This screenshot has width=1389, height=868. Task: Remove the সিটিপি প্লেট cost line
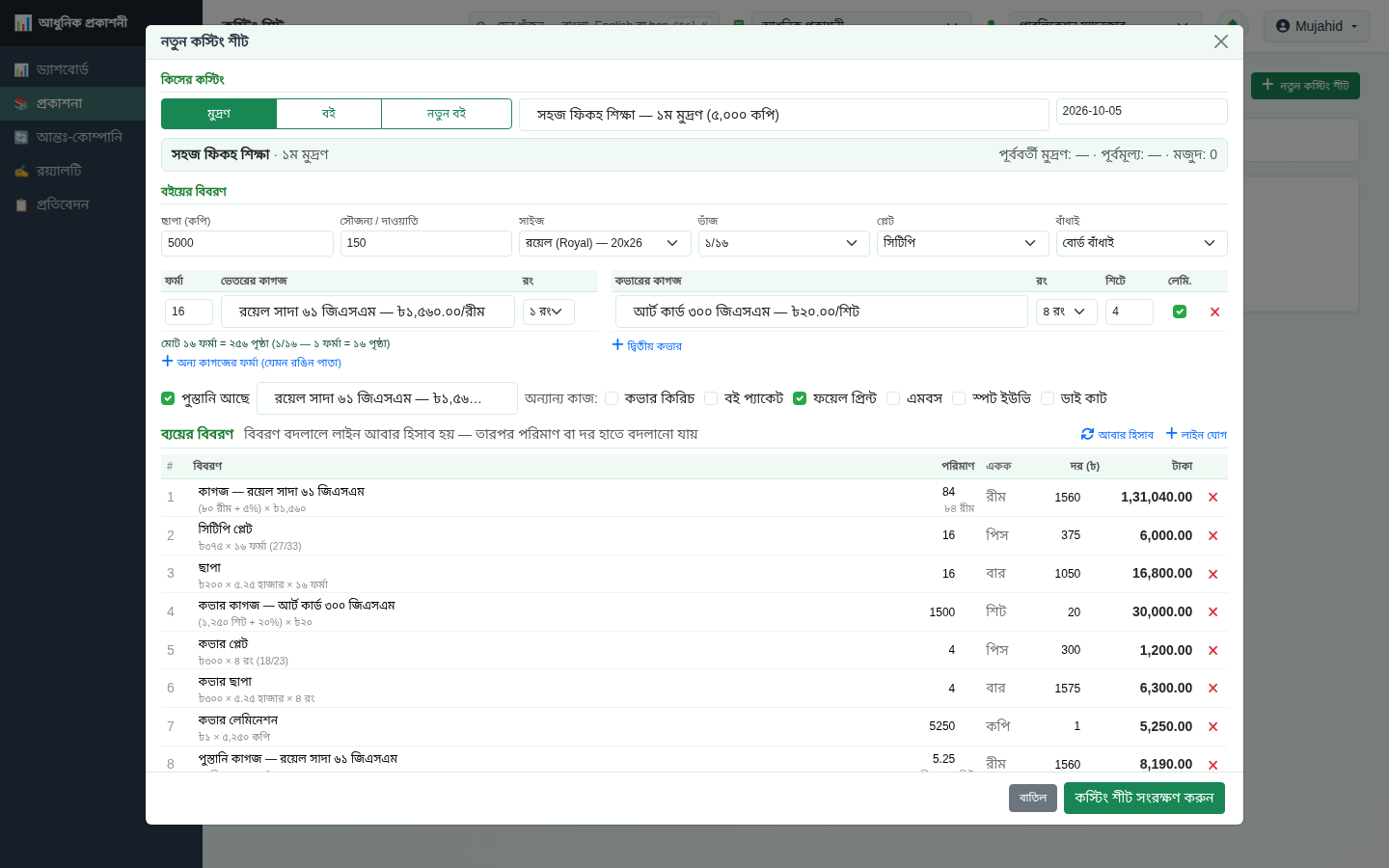pos(1212,536)
